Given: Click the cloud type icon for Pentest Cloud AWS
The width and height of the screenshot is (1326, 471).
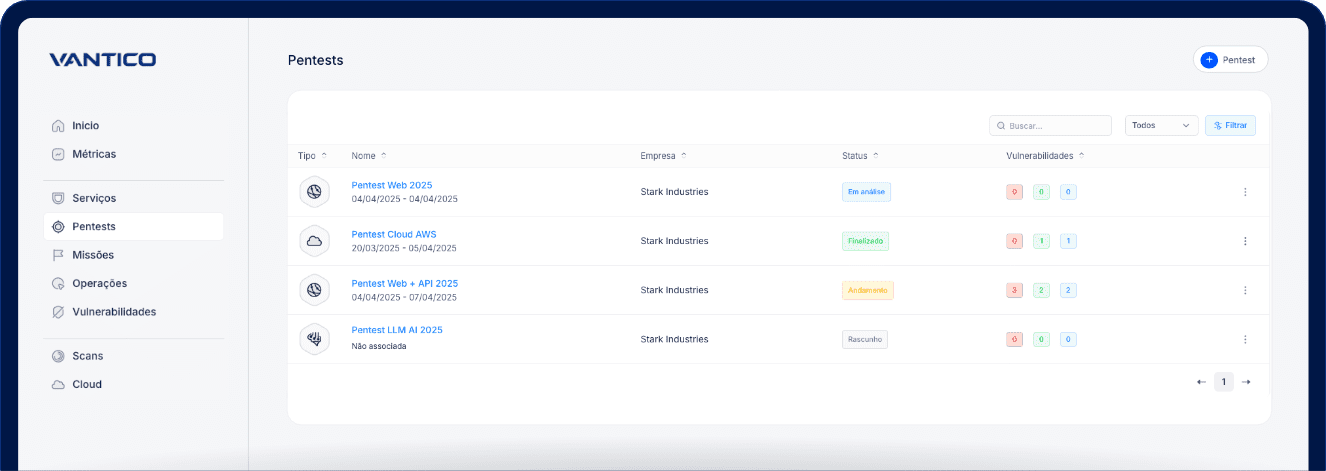Looking at the screenshot, I should click(314, 241).
